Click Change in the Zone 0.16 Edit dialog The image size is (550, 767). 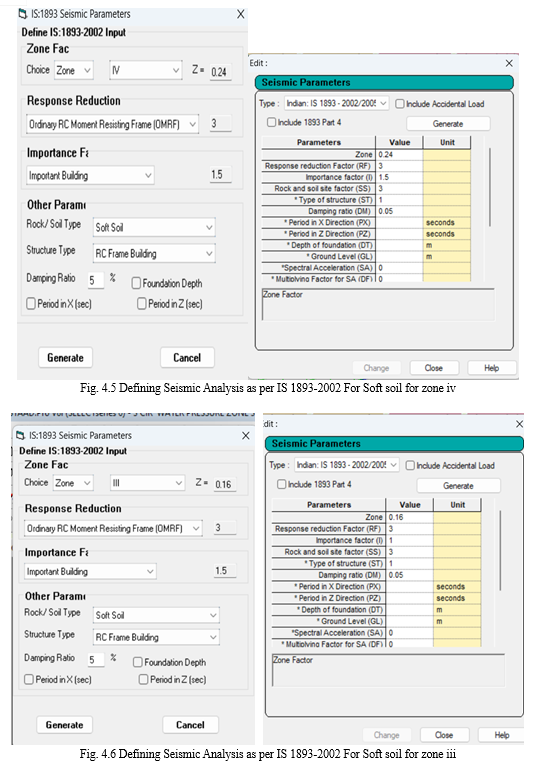(x=387, y=735)
